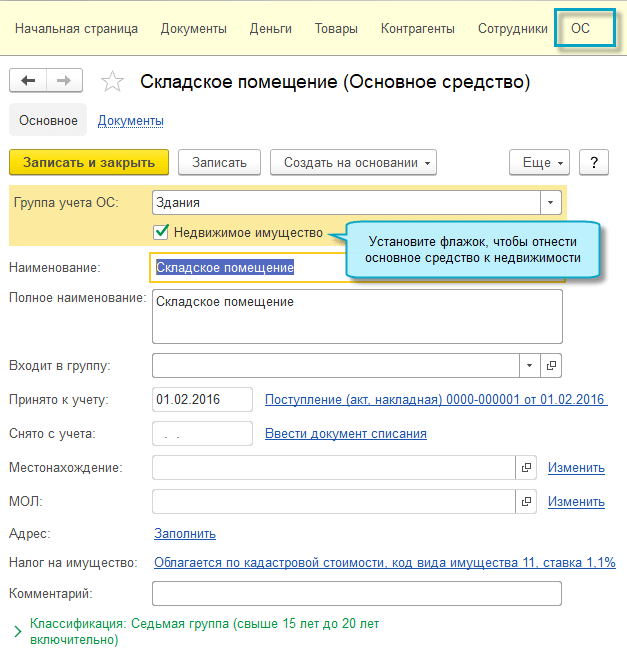Screen dimensions: 627x654
Task: Open the 'Еще' menu
Action: point(539,162)
